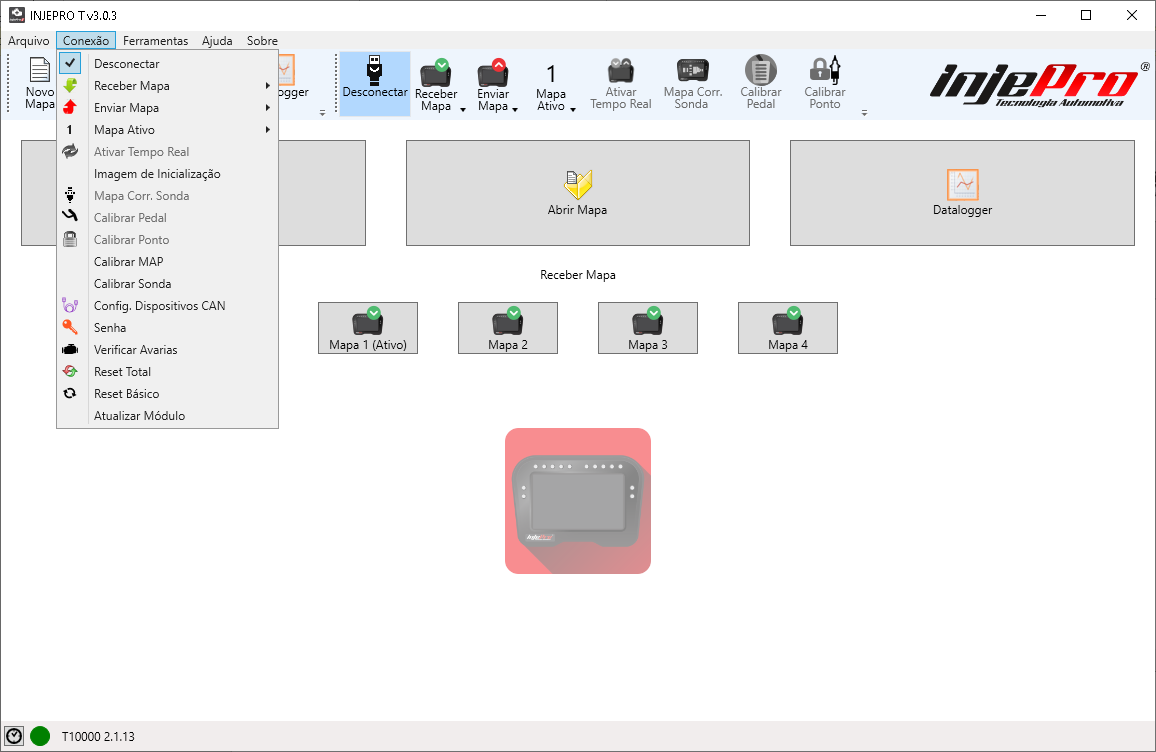Click the device image thumbnail
This screenshot has height=752, width=1156.
tap(577, 501)
